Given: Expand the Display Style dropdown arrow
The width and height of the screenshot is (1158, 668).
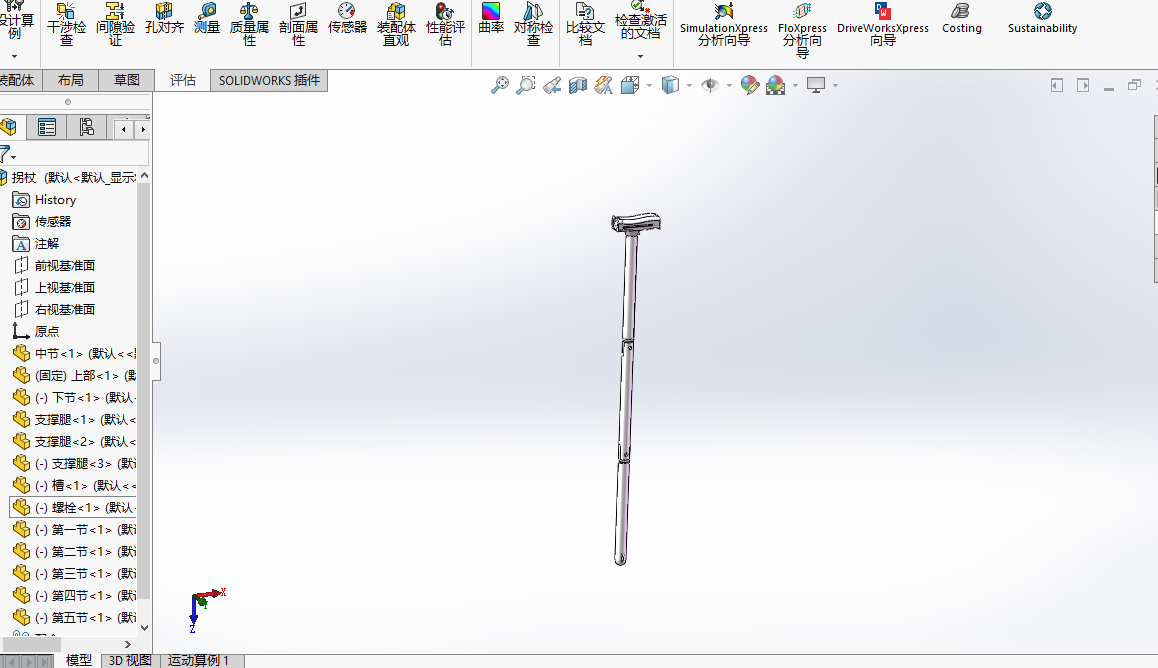Looking at the screenshot, I should pos(689,86).
